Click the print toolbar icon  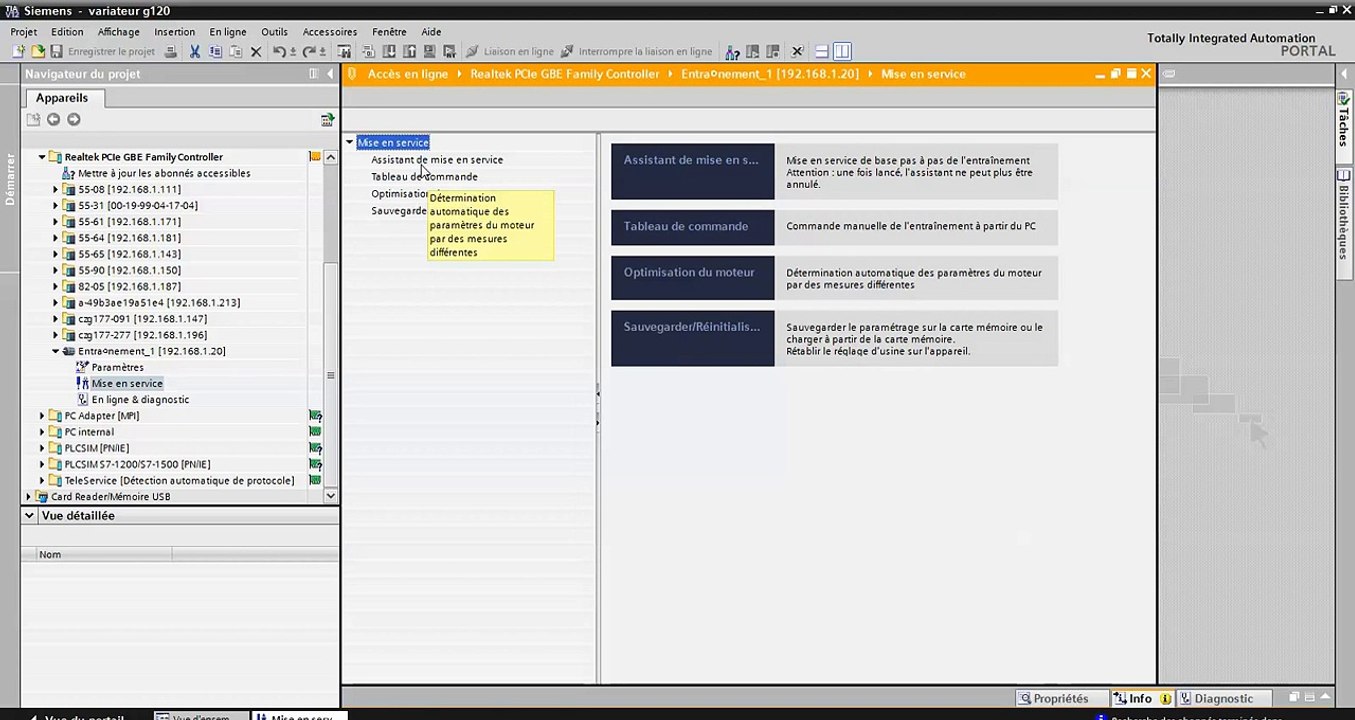[172, 51]
